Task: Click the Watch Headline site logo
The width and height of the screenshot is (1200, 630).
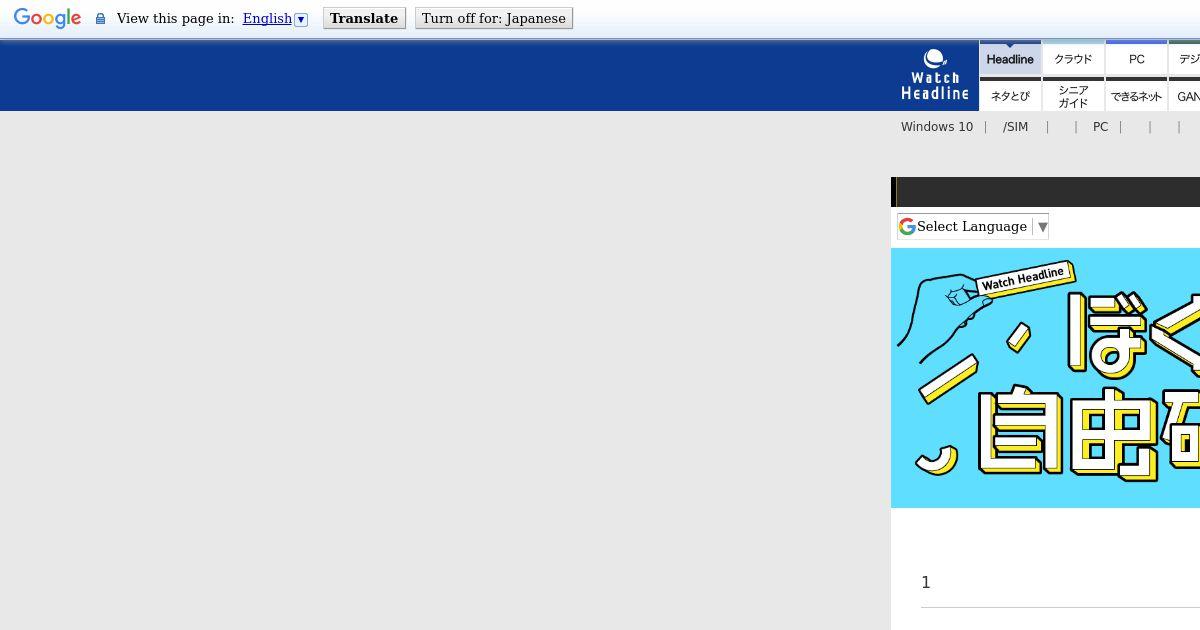Action: click(x=935, y=75)
